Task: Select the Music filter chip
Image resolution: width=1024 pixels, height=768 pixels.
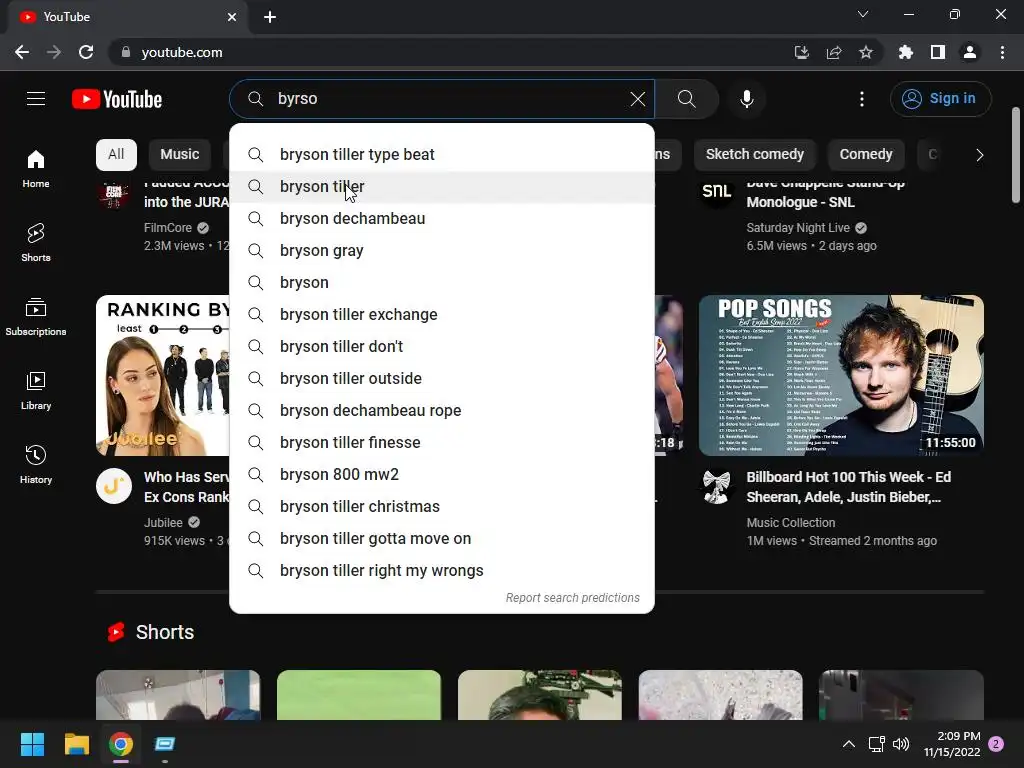Action: coord(180,154)
